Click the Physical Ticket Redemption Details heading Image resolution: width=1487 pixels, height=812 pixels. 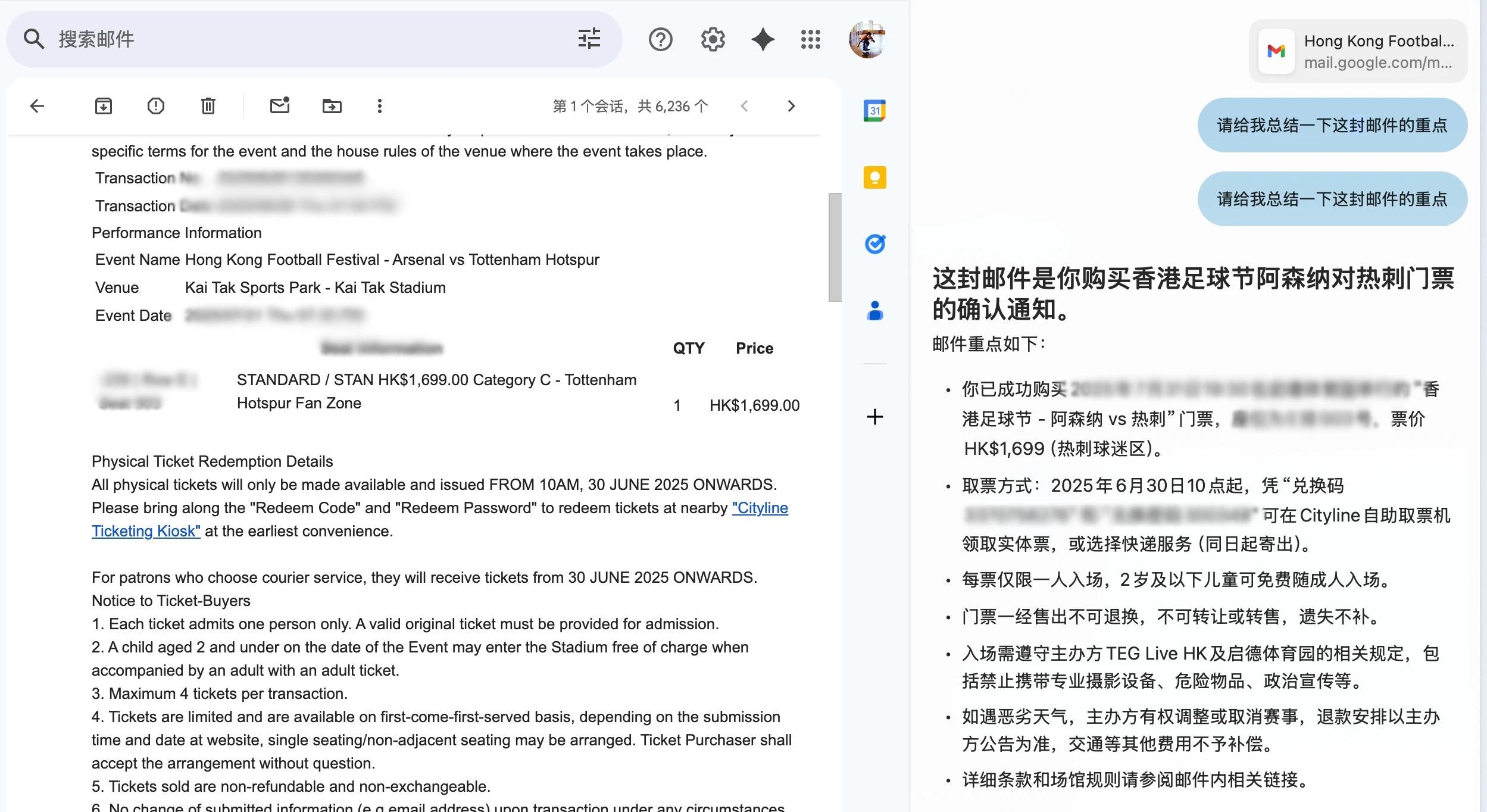tap(212, 461)
